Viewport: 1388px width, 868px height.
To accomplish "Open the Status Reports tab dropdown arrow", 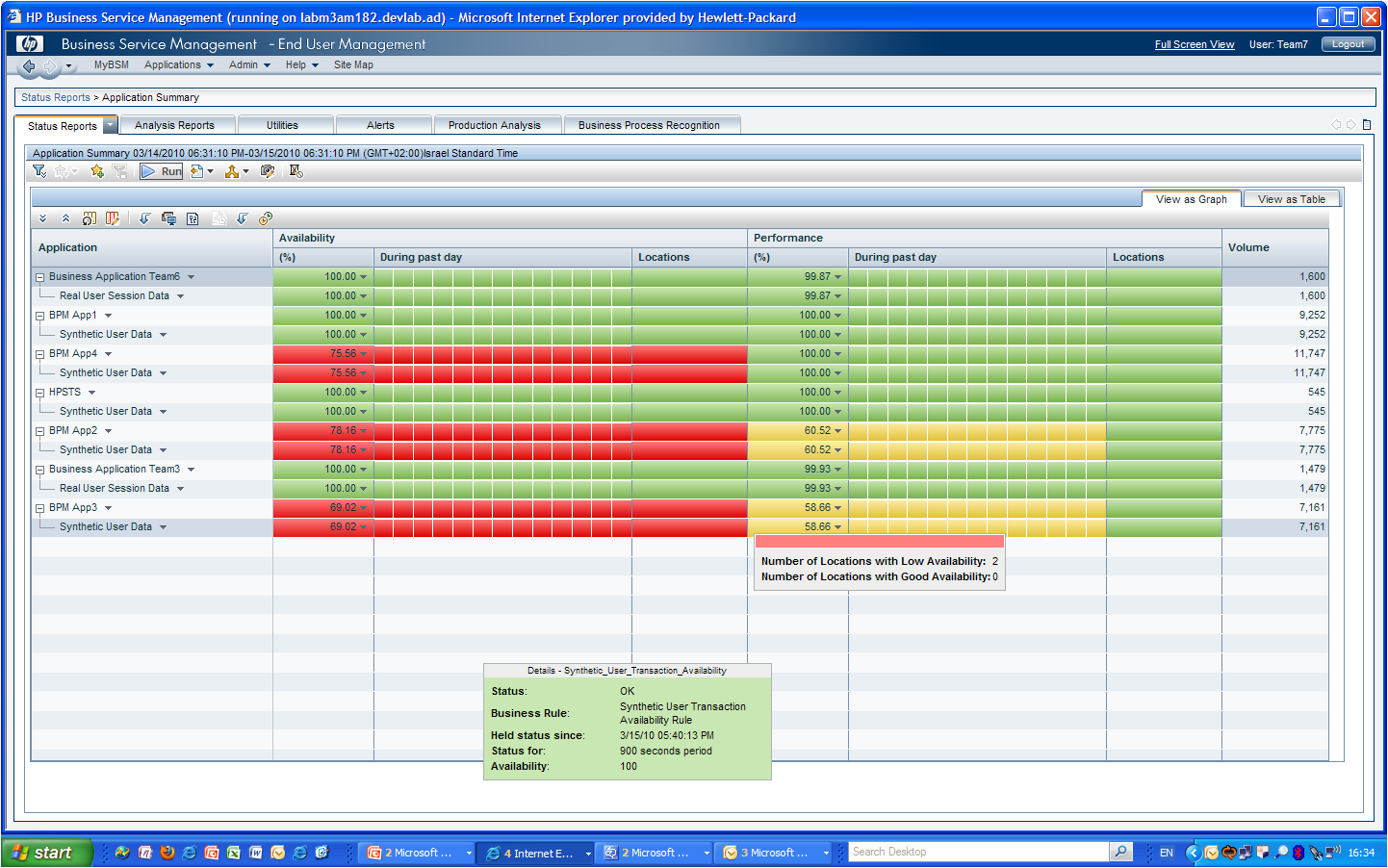I will [x=110, y=125].
